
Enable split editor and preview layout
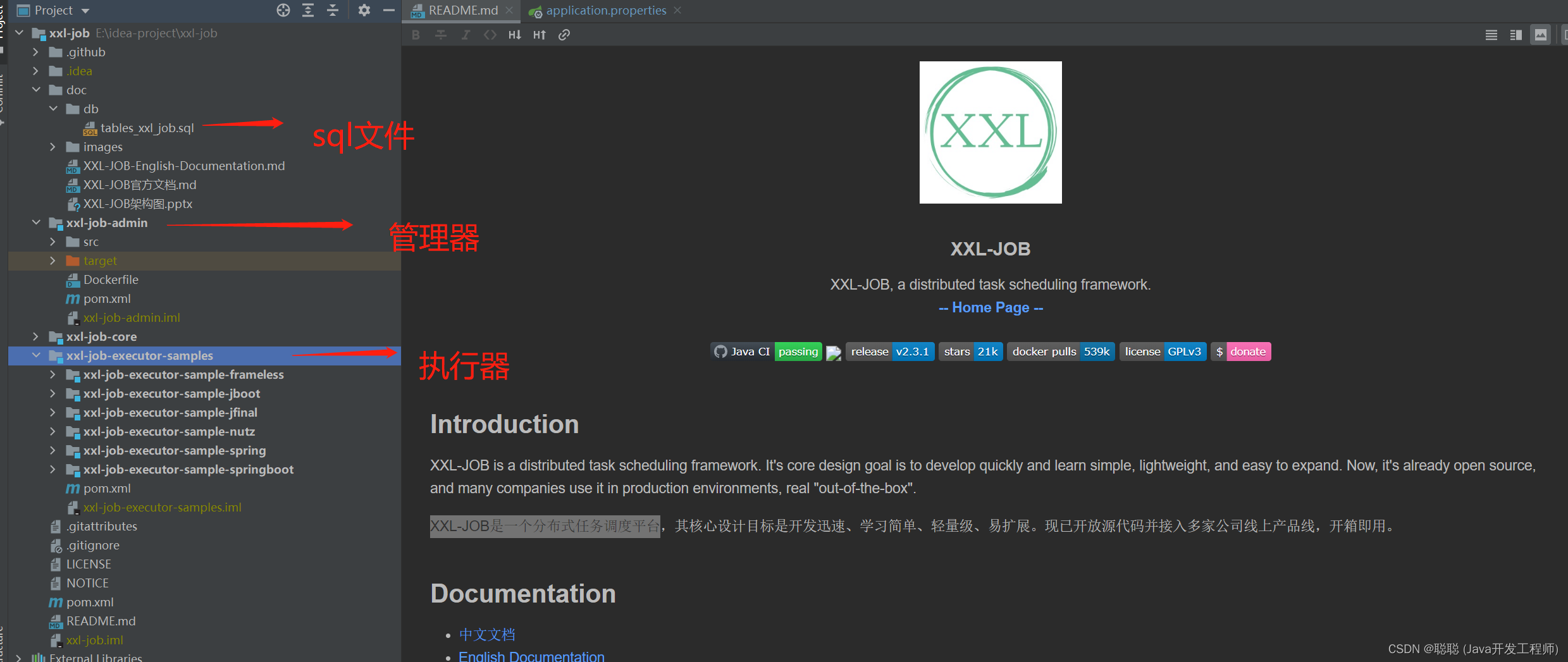point(1516,35)
